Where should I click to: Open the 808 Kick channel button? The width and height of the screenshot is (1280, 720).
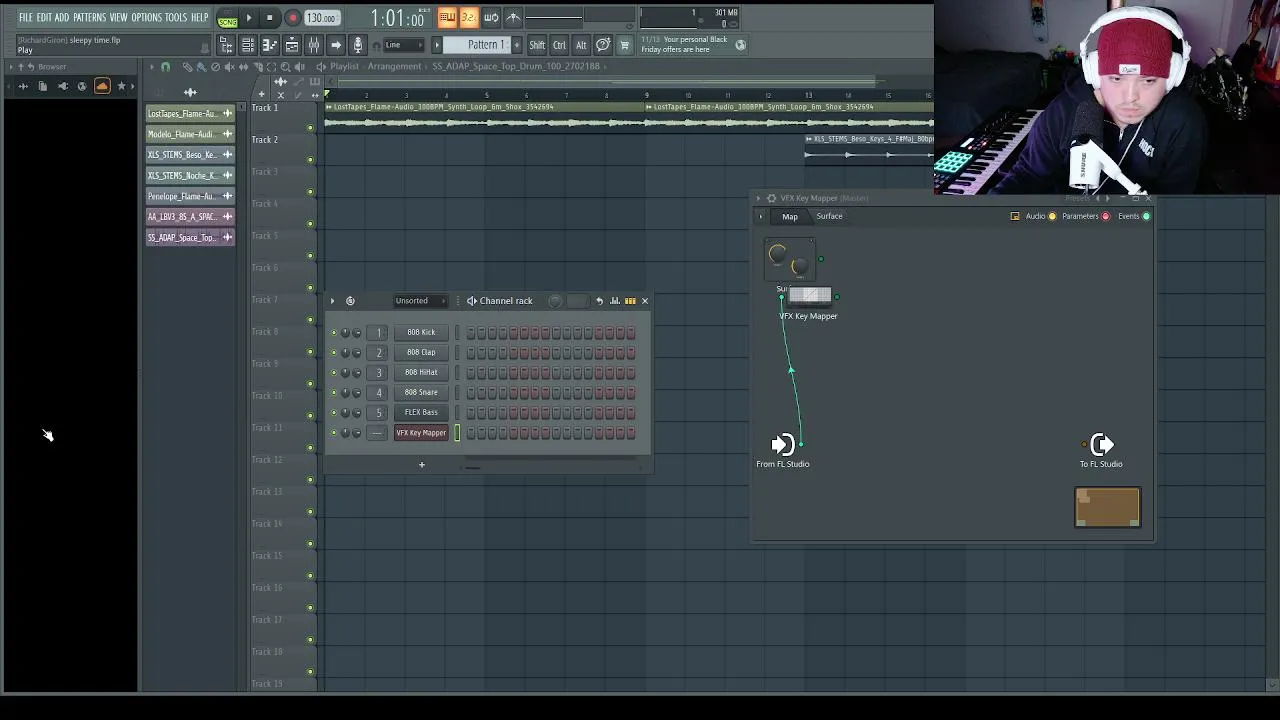point(421,332)
